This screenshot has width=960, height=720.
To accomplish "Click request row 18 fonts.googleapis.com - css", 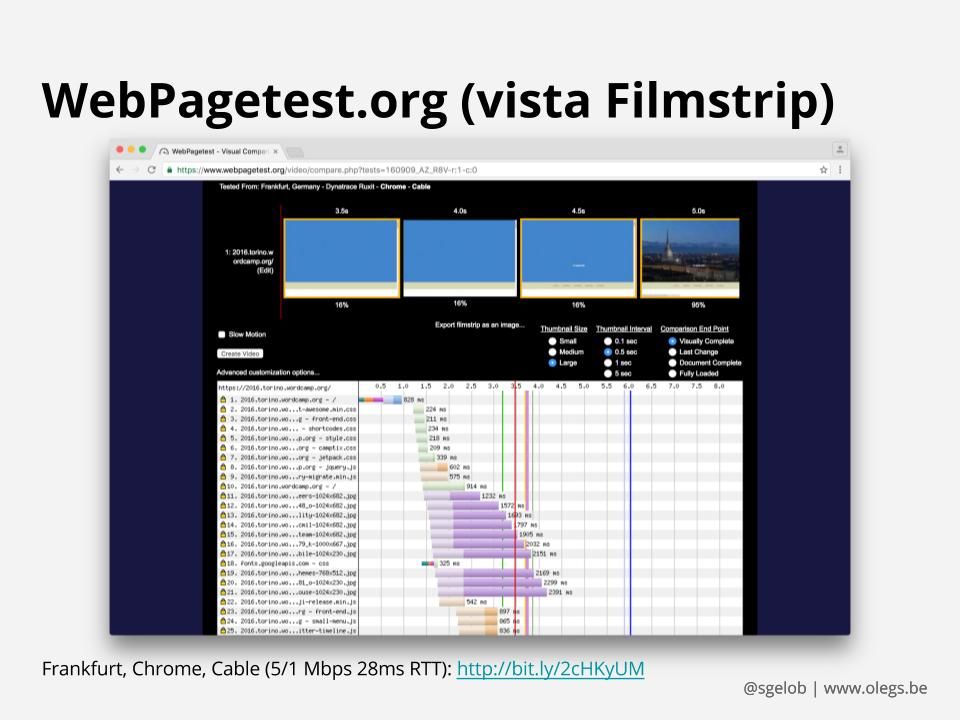I will click(x=480, y=563).
